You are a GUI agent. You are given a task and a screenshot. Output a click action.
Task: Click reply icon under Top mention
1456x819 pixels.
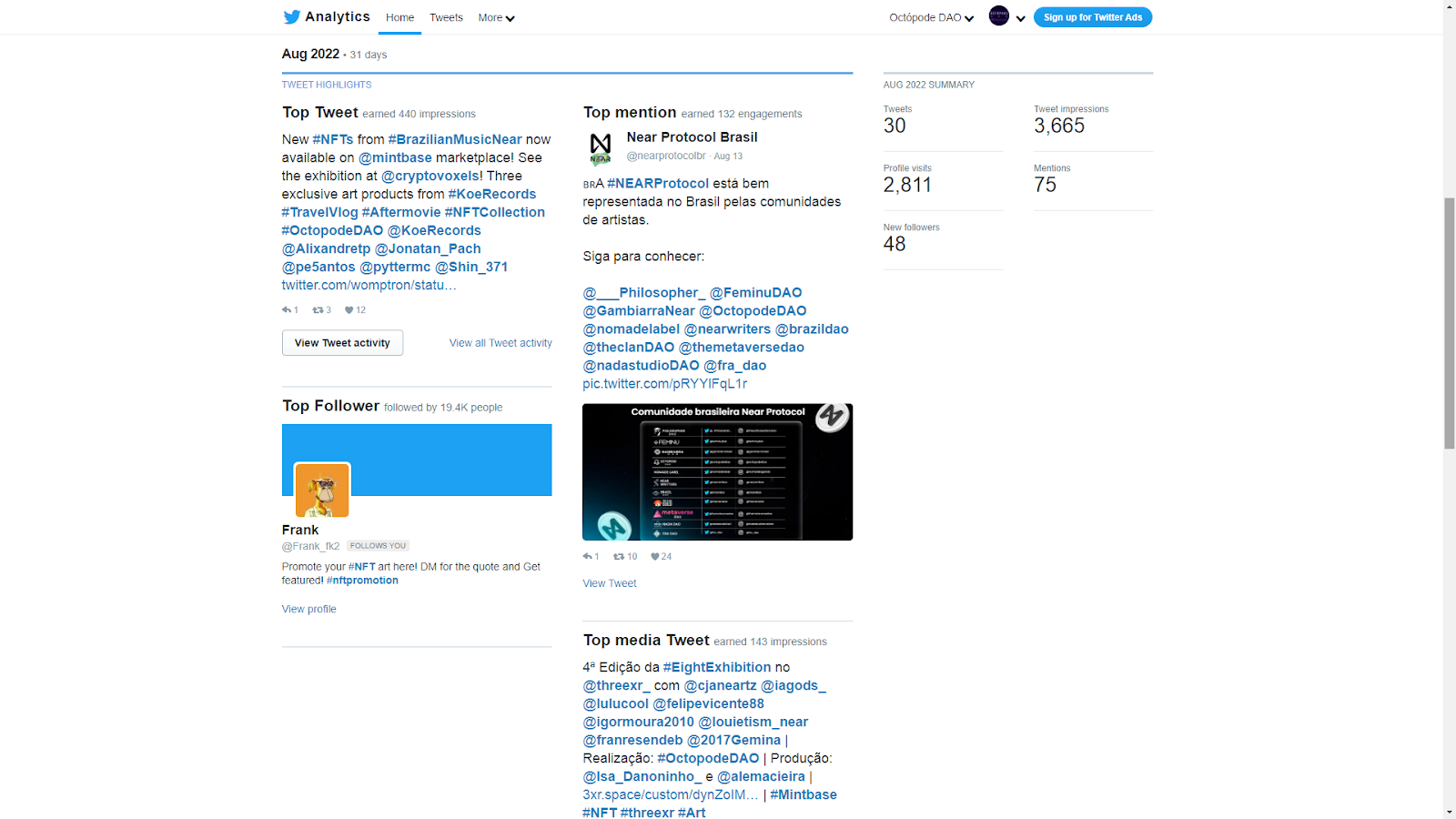[x=588, y=556]
